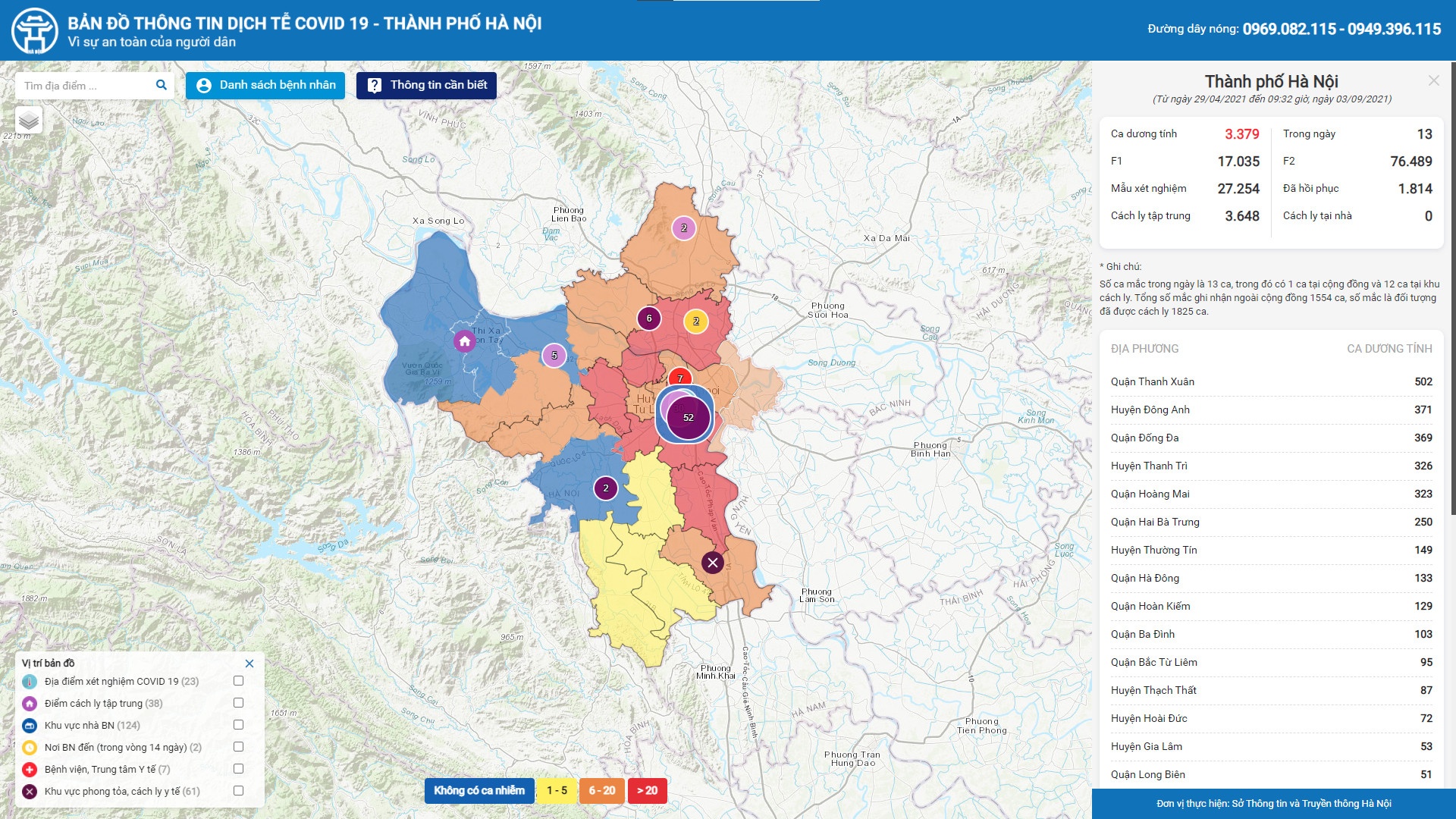
Task: Click the map layers stack icon
Action: pos(29,121)
